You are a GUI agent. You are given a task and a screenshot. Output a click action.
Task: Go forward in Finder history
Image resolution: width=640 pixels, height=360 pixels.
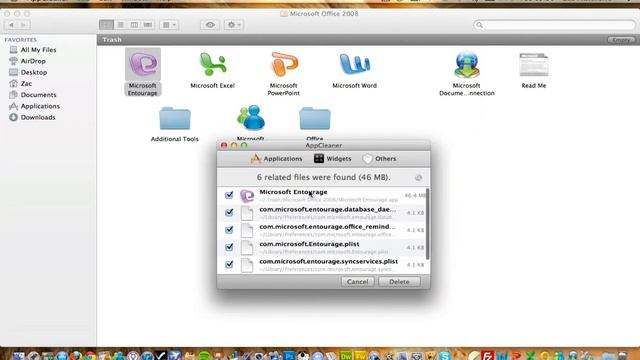point(24,25)
